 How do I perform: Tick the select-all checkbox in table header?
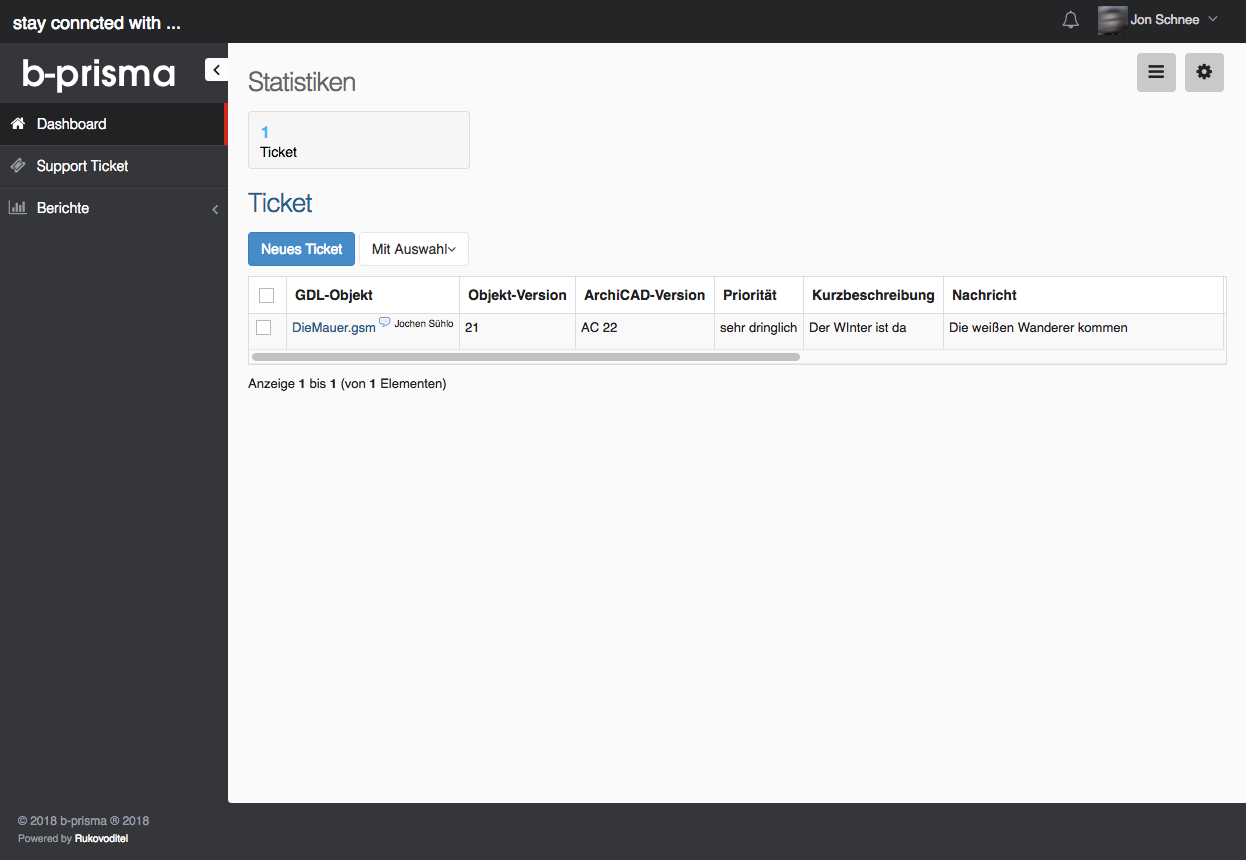(x=266, y=295)
